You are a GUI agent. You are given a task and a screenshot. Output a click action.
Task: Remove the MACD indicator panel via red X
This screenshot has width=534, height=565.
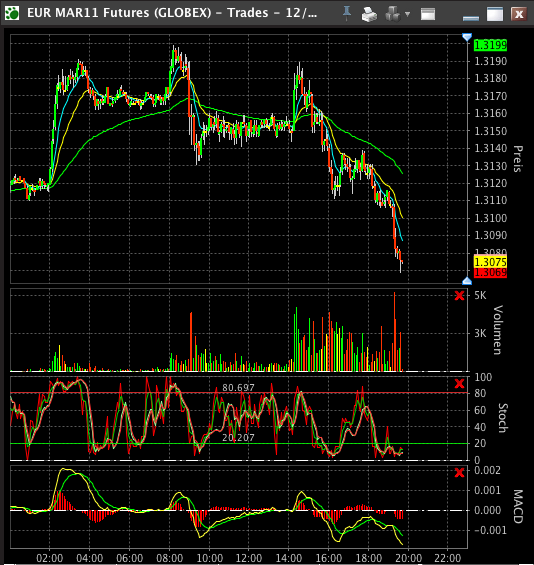[459, 472]
